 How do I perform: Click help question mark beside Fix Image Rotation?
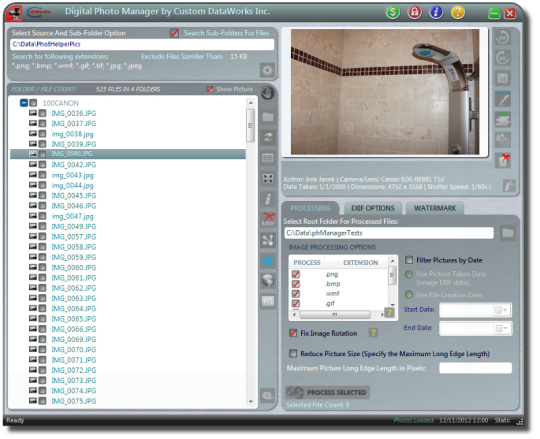coord(373,333)
